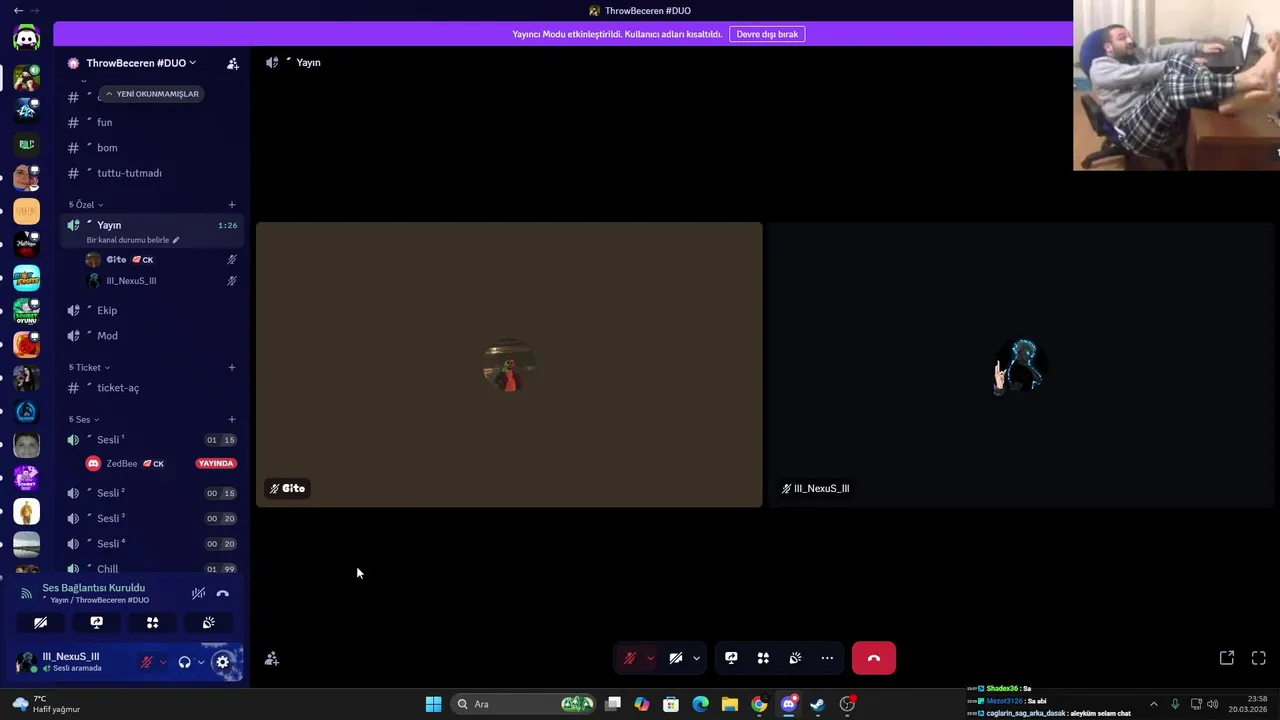Screen dimensions: 1280x720
Task: Join the Sesli 1 voice channel
Action: [x=152, y=440]
